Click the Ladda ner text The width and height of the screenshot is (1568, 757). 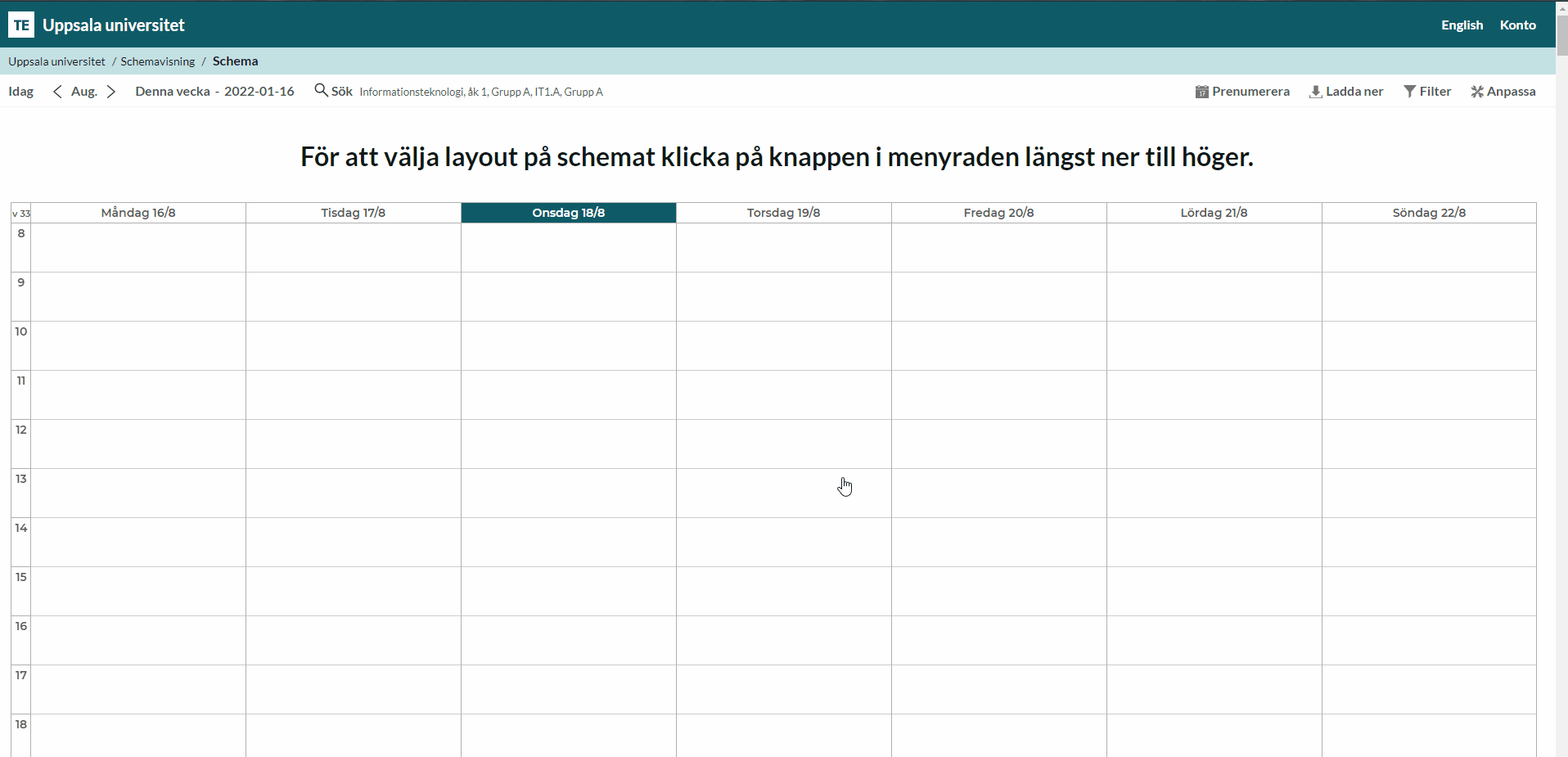point(1354,92)
